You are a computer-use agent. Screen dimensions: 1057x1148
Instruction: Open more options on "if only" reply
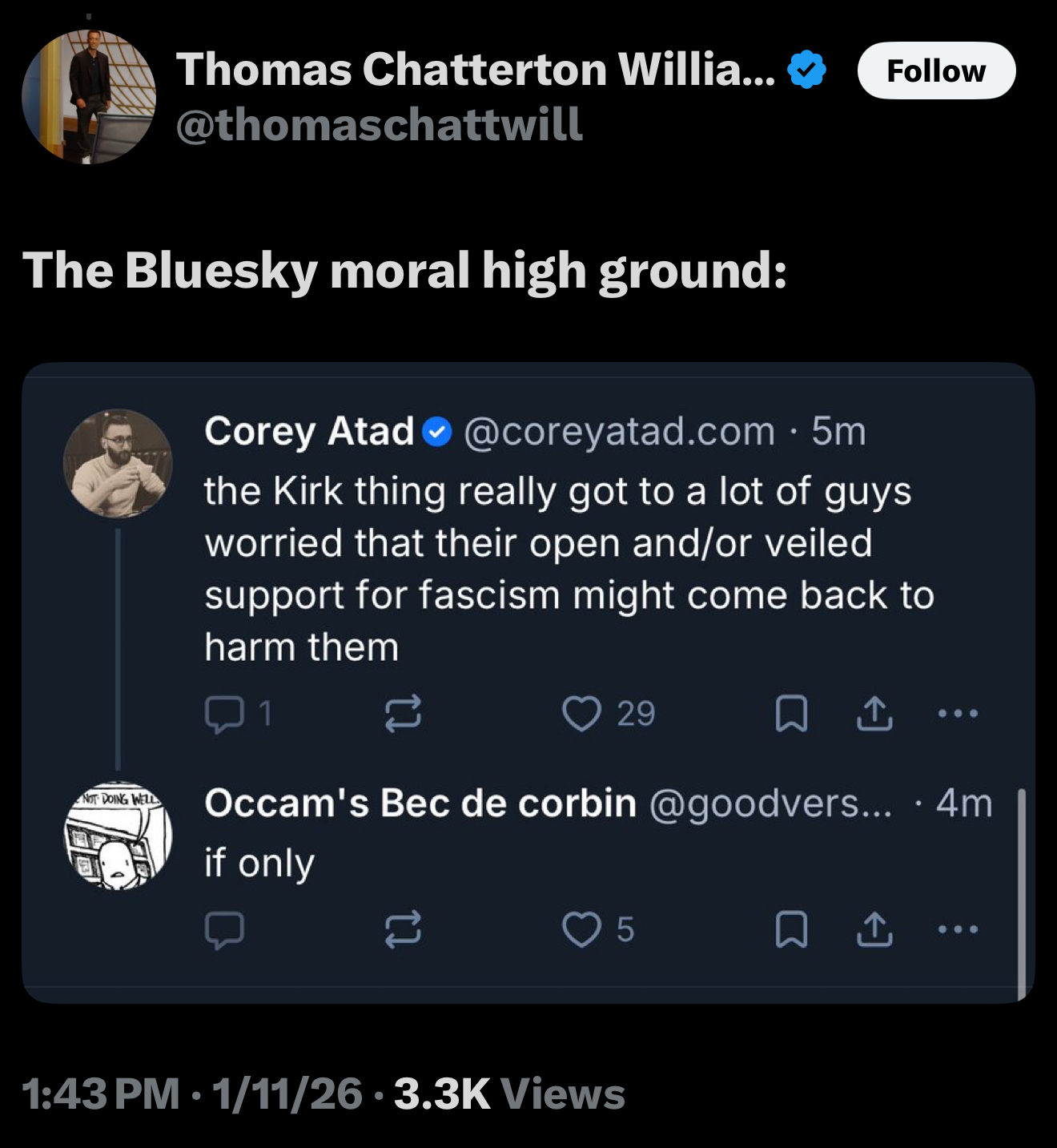(x=958, y=929)
